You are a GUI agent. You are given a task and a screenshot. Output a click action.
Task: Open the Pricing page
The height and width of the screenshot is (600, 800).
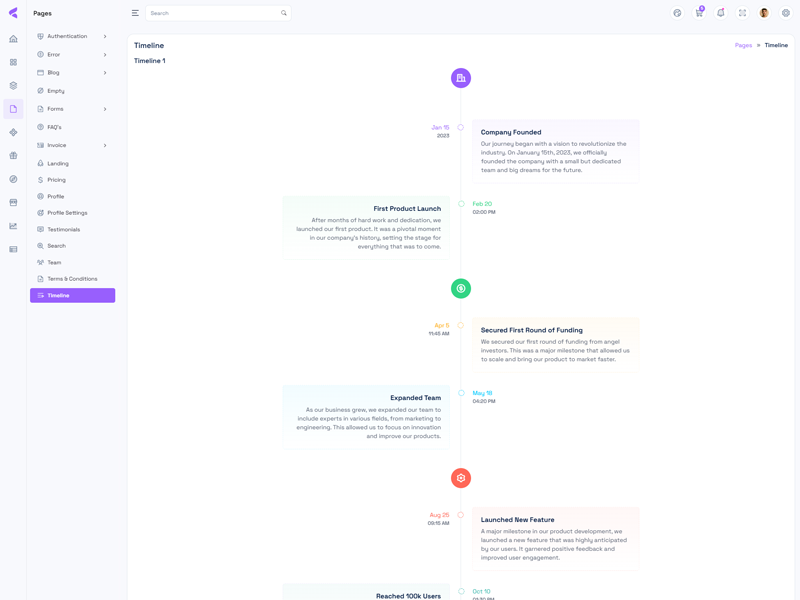(x=56, y=180)
